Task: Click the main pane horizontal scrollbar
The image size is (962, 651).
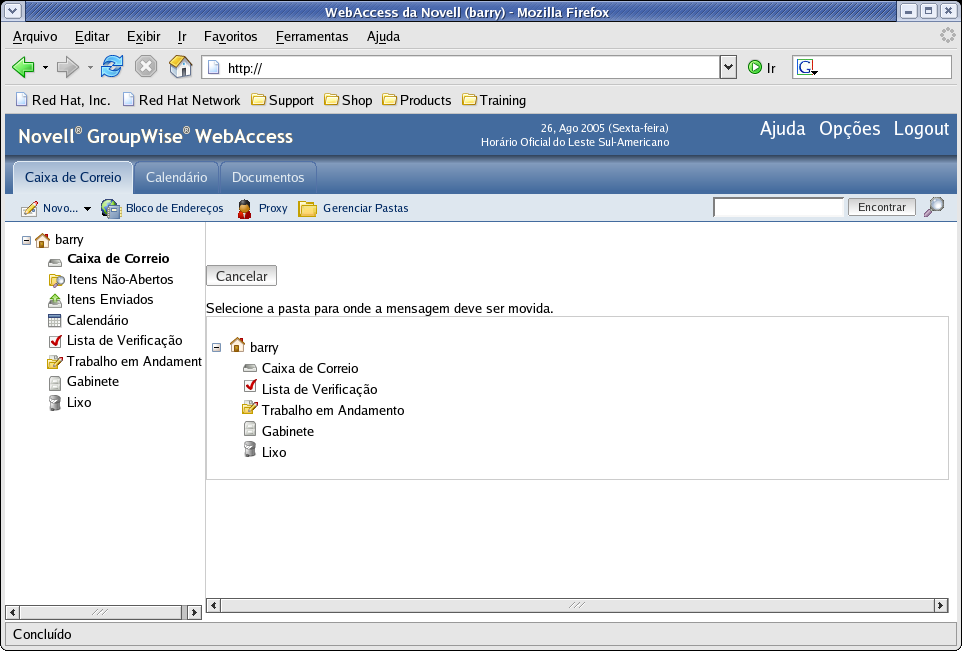Action: 577,605
